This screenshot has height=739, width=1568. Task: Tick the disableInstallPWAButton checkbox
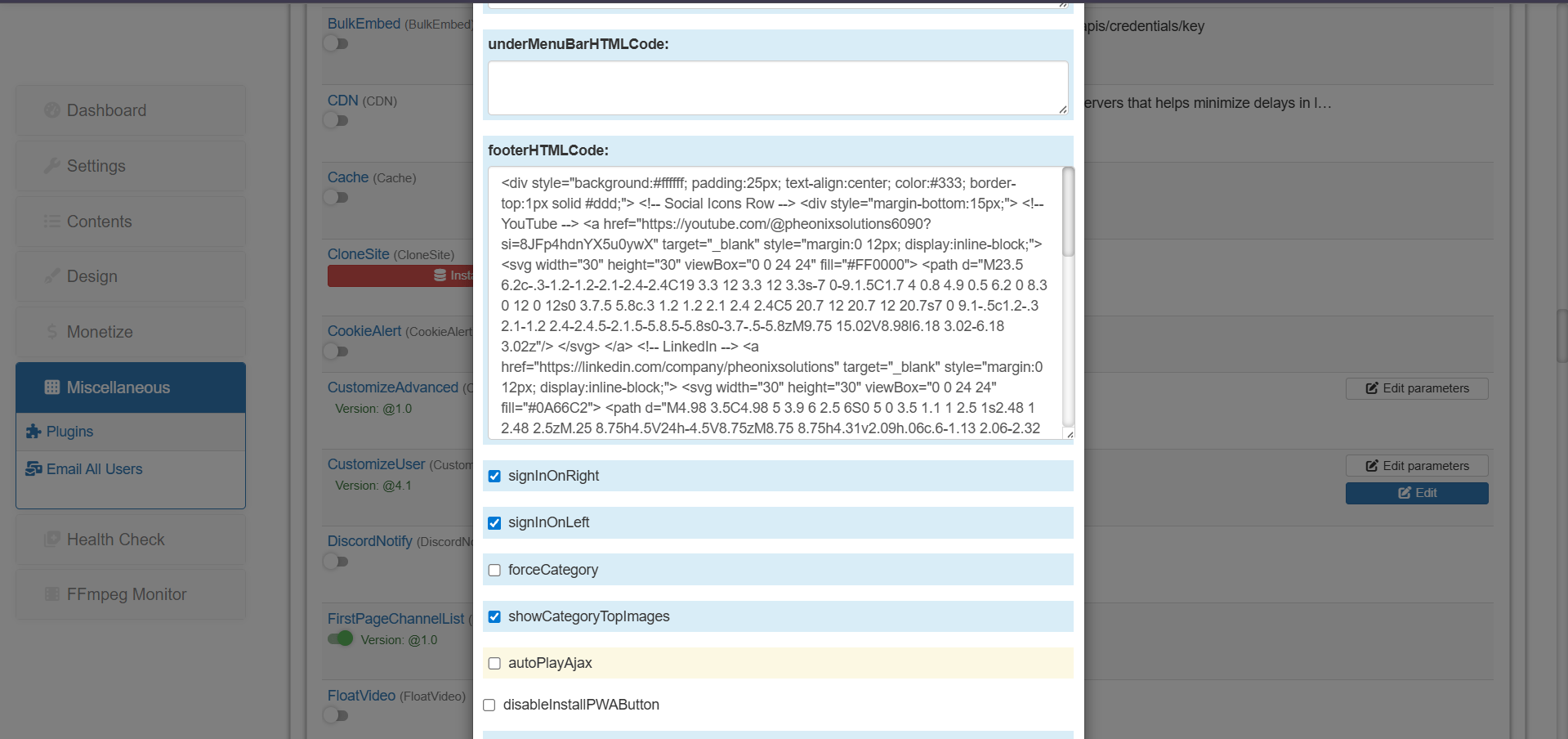coord(489,705)
